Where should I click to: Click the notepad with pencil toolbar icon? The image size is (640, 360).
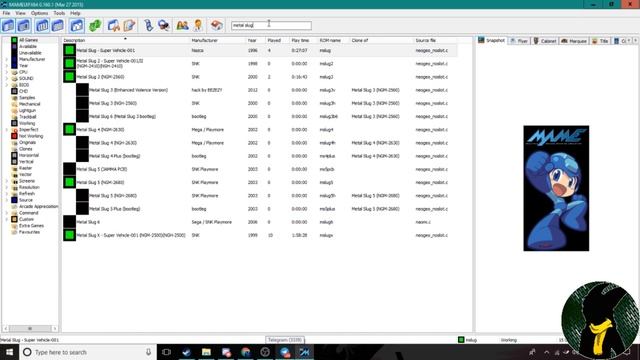click(129, 25)
